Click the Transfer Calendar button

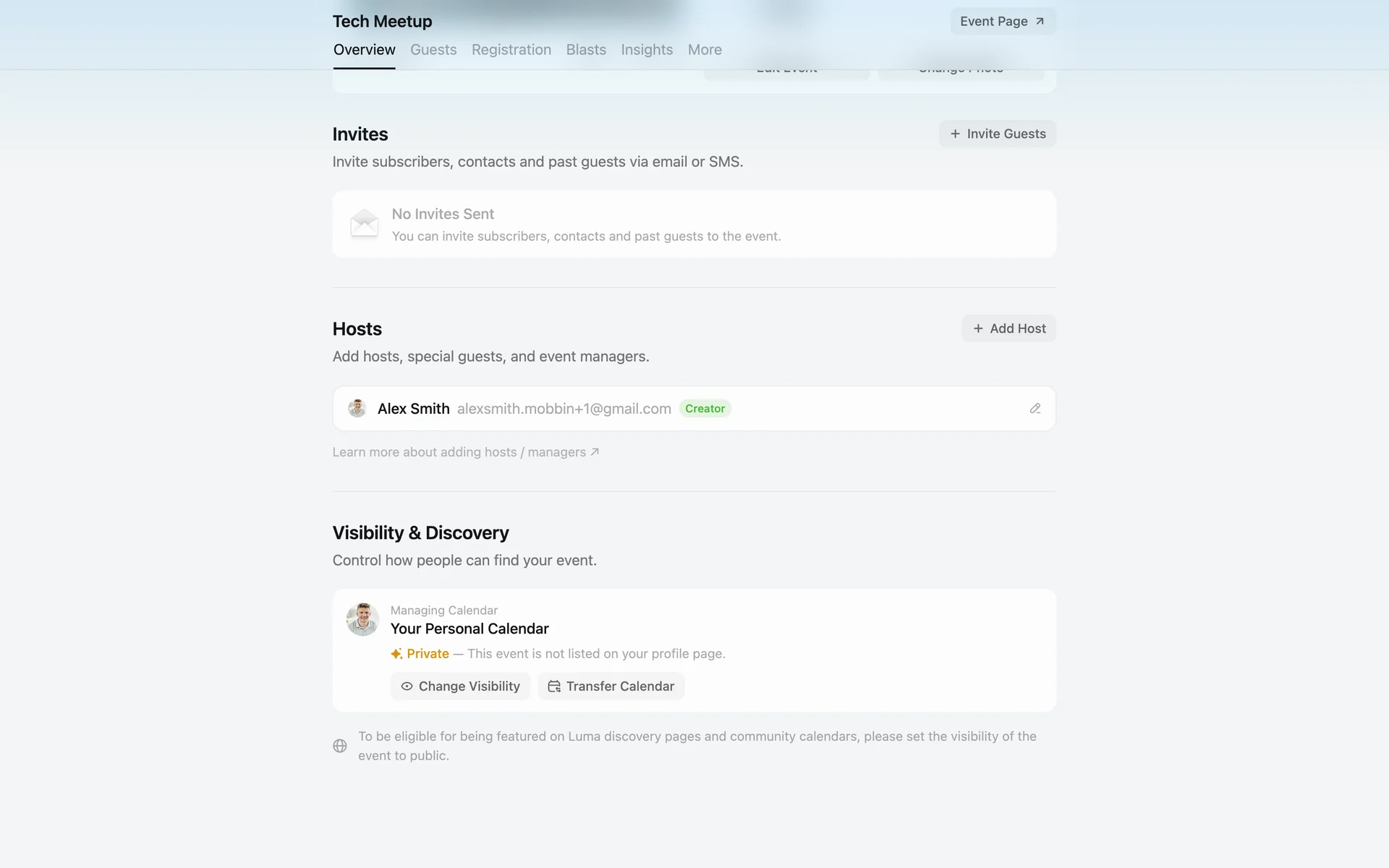coord(611,686)
